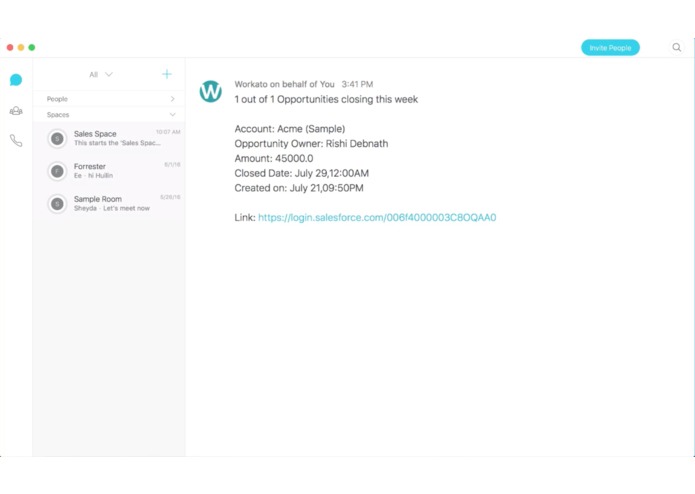Click the Invite People button
The image size is (695, 494).
point(610,48)
